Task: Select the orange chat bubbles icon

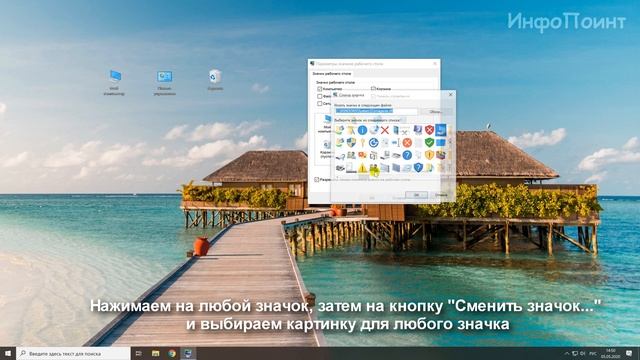Action: tap(362, 155)
